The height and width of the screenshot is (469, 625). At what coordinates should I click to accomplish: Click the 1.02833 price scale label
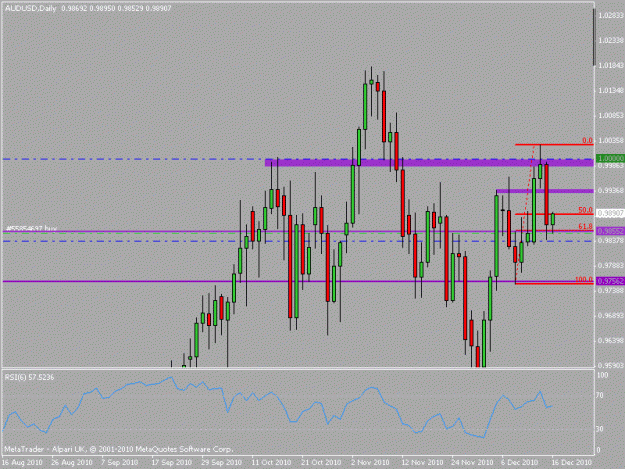pyautogui.click(x=611, y=15)
